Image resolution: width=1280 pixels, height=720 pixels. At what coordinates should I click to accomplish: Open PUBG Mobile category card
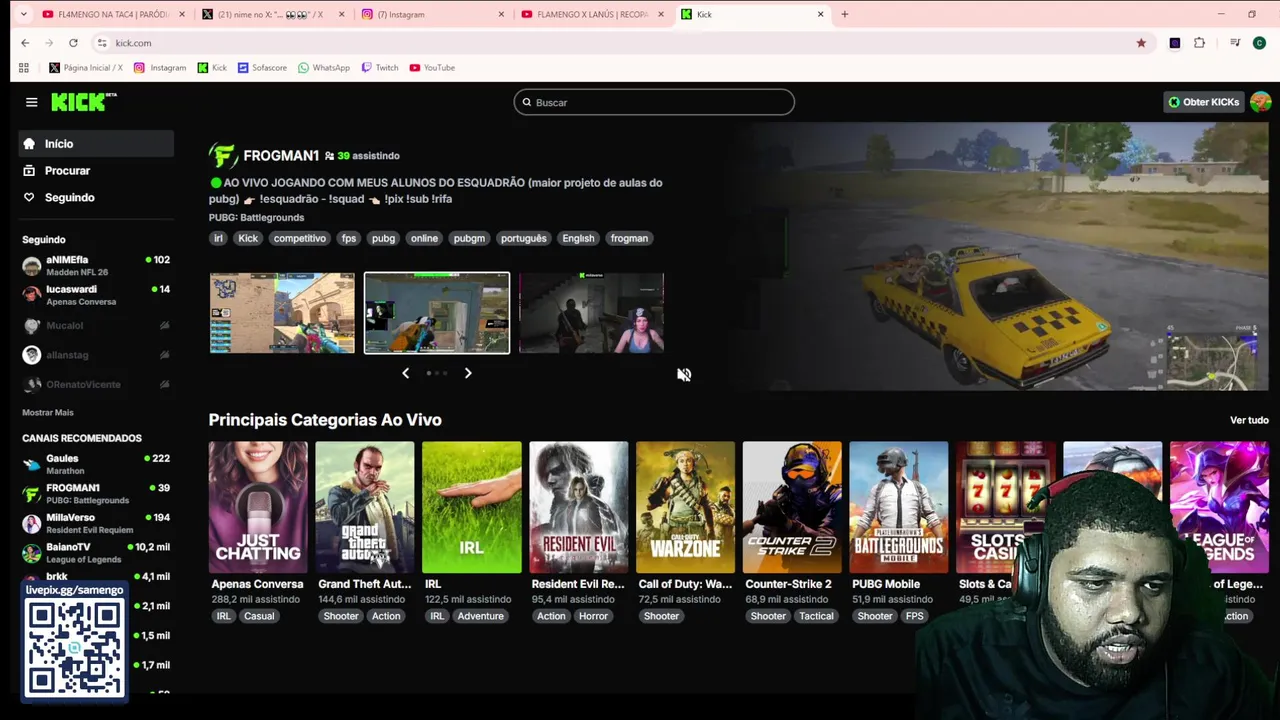click(x=899, y=507)
